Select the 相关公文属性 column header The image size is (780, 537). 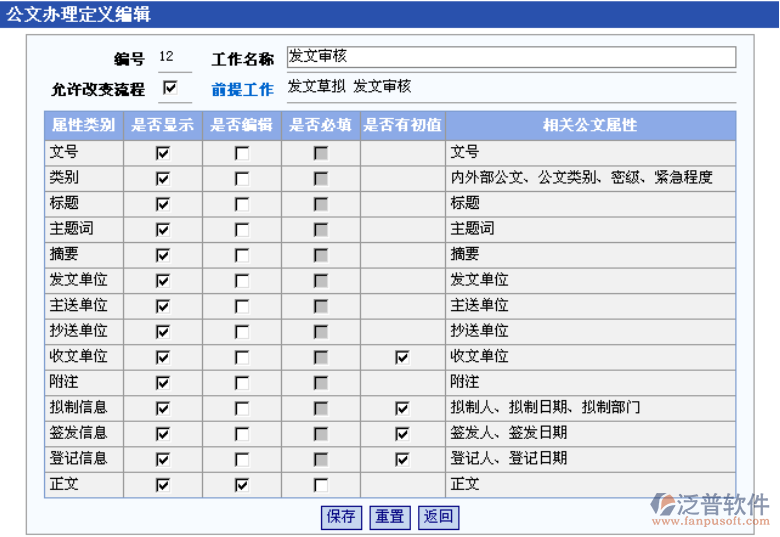pyautogui.click(x=590, y=125)
